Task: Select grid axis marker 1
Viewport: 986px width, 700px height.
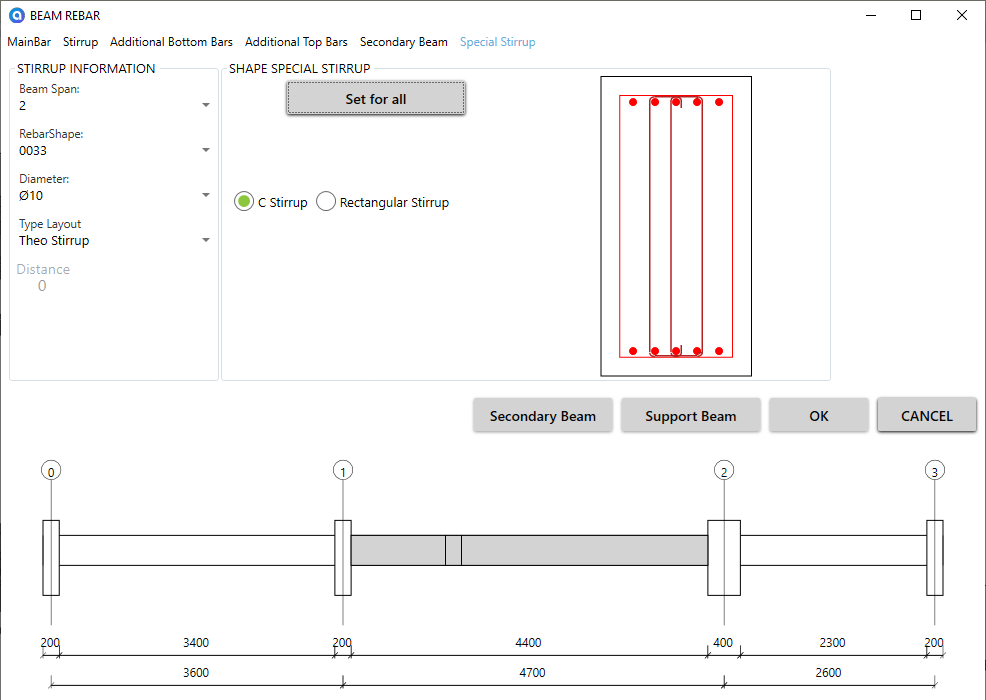Action: click(x=343, y=470)
